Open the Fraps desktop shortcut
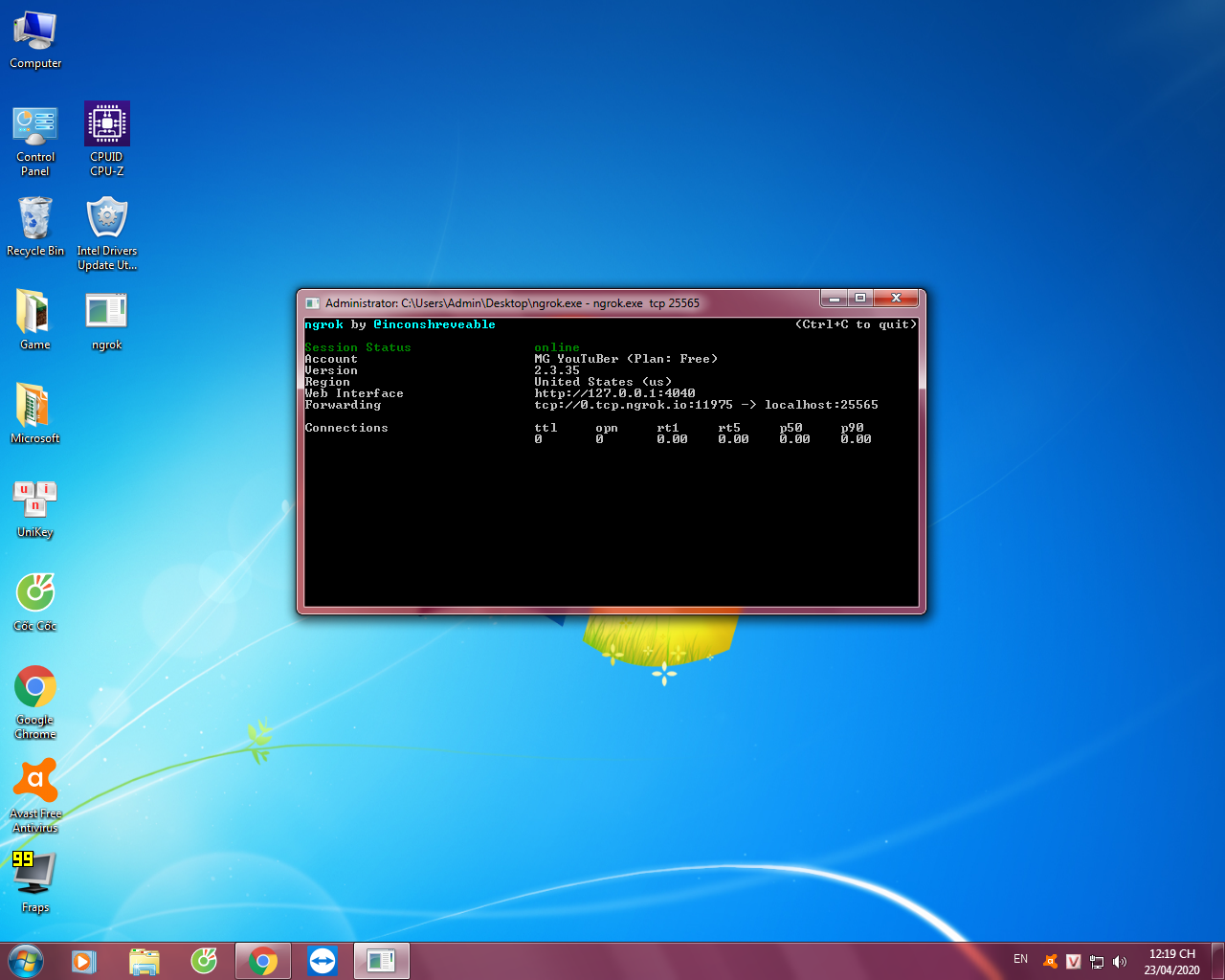 [x=35, y=873]
